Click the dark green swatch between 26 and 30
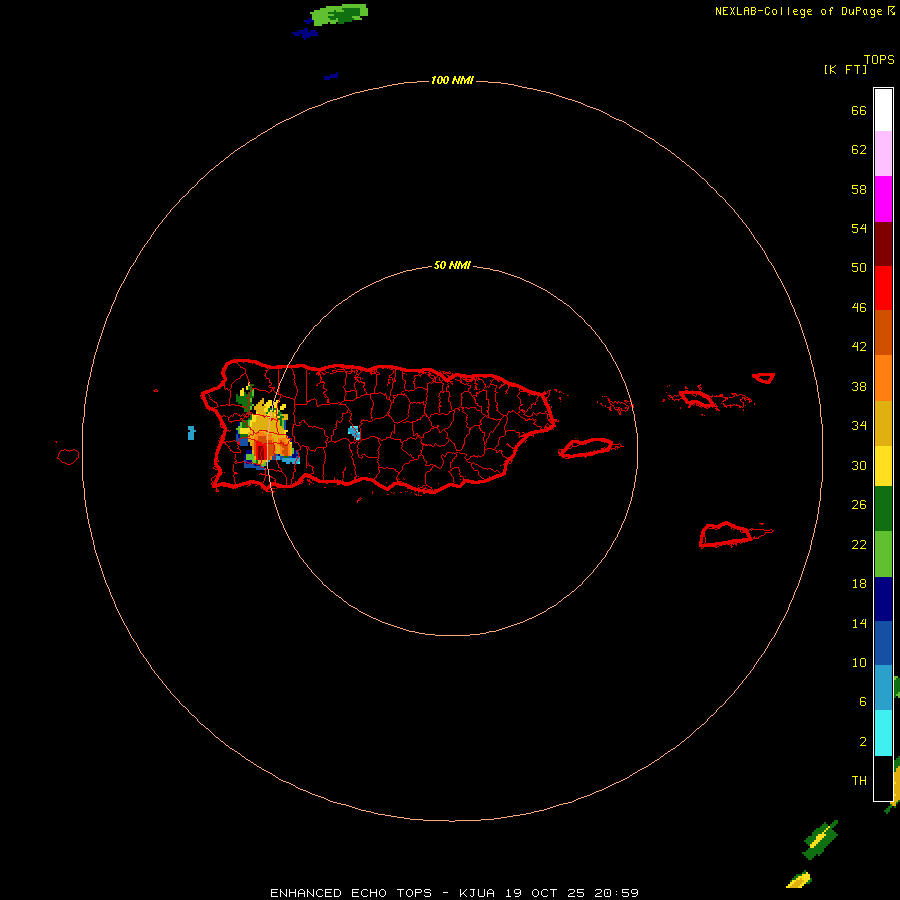This screenshot has width=900, height=900. click(883, 509)
